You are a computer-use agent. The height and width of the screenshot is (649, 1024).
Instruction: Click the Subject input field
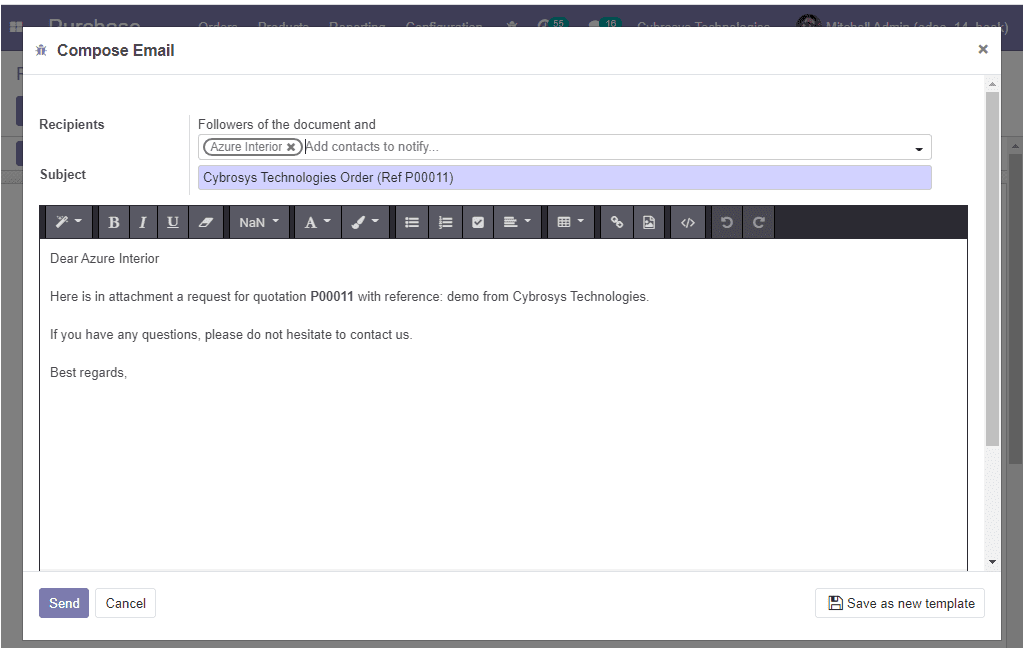[565, 178]
